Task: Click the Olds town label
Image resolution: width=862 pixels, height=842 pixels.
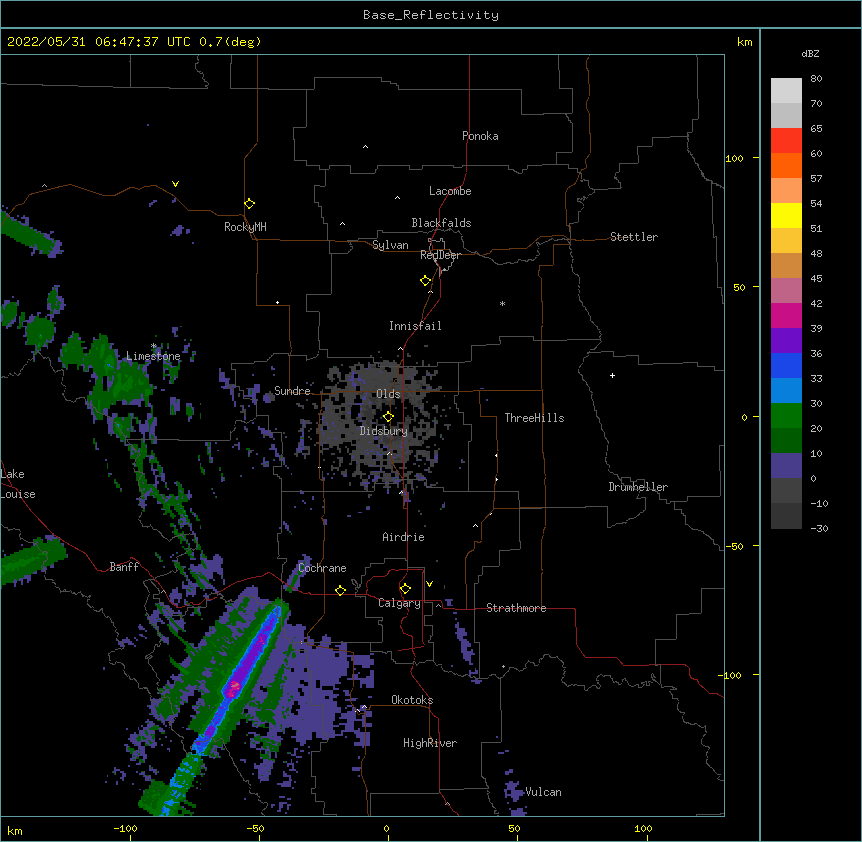Action: pyautogui.click(x=388, y=394)
